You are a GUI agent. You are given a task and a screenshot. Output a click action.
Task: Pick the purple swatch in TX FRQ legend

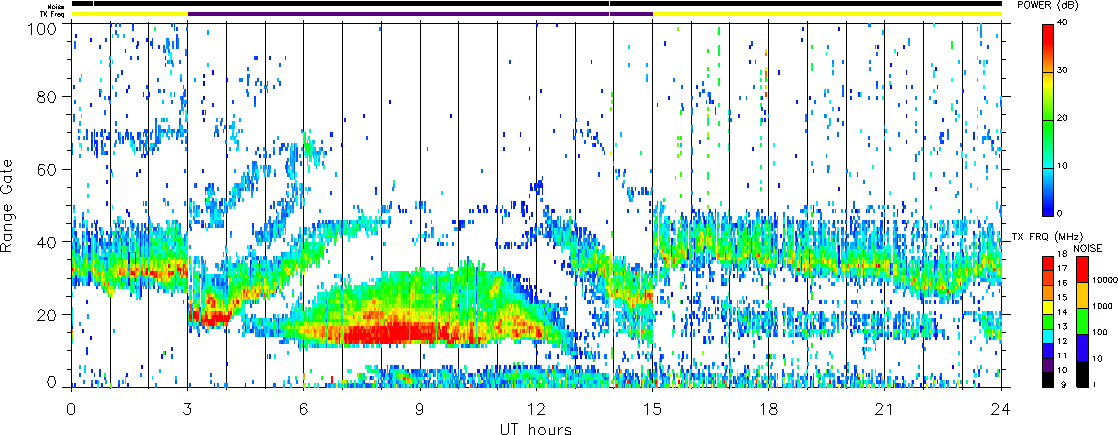click(1048, 364)
